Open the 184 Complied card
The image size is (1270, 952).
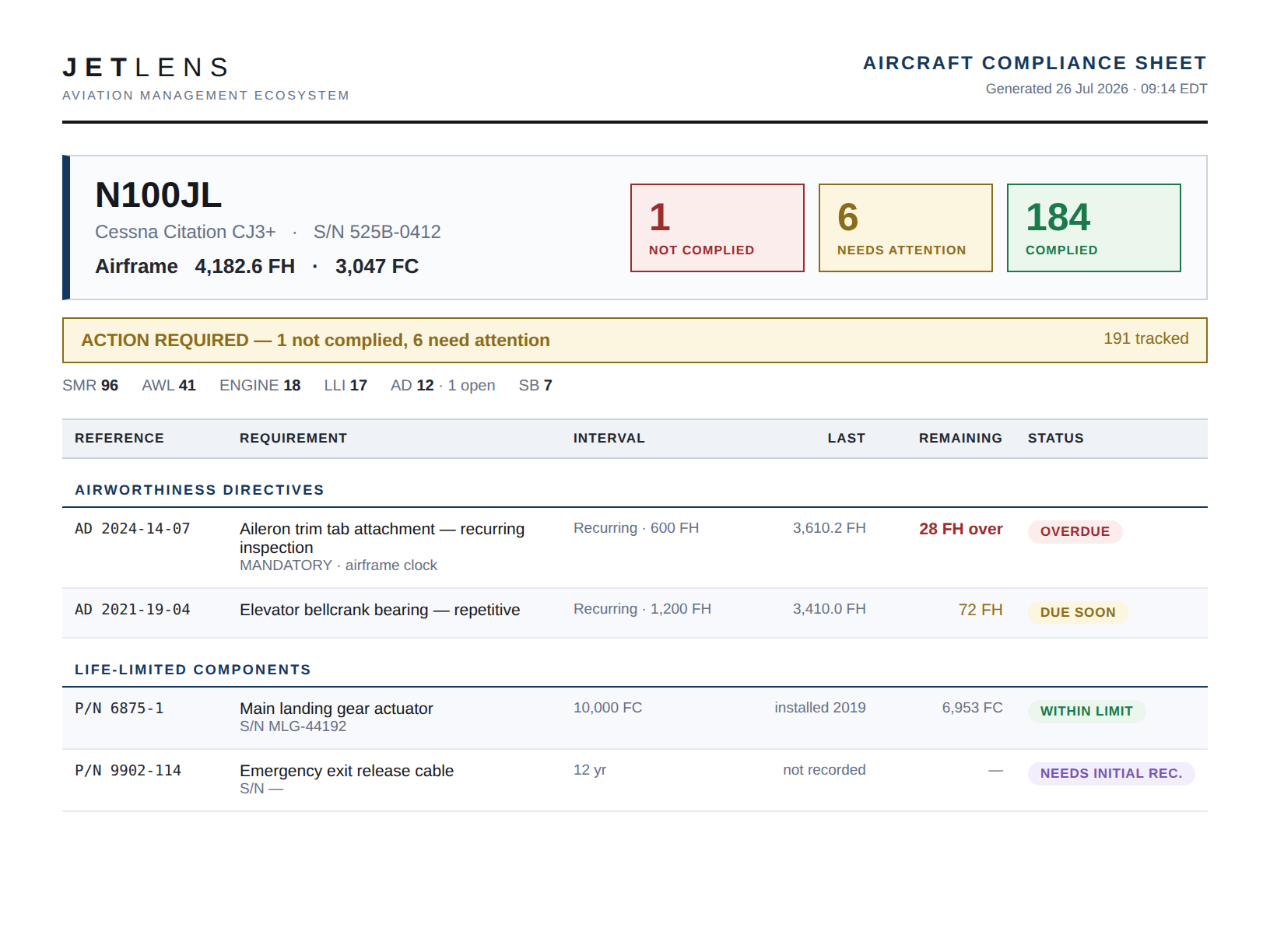point(1094,228)
